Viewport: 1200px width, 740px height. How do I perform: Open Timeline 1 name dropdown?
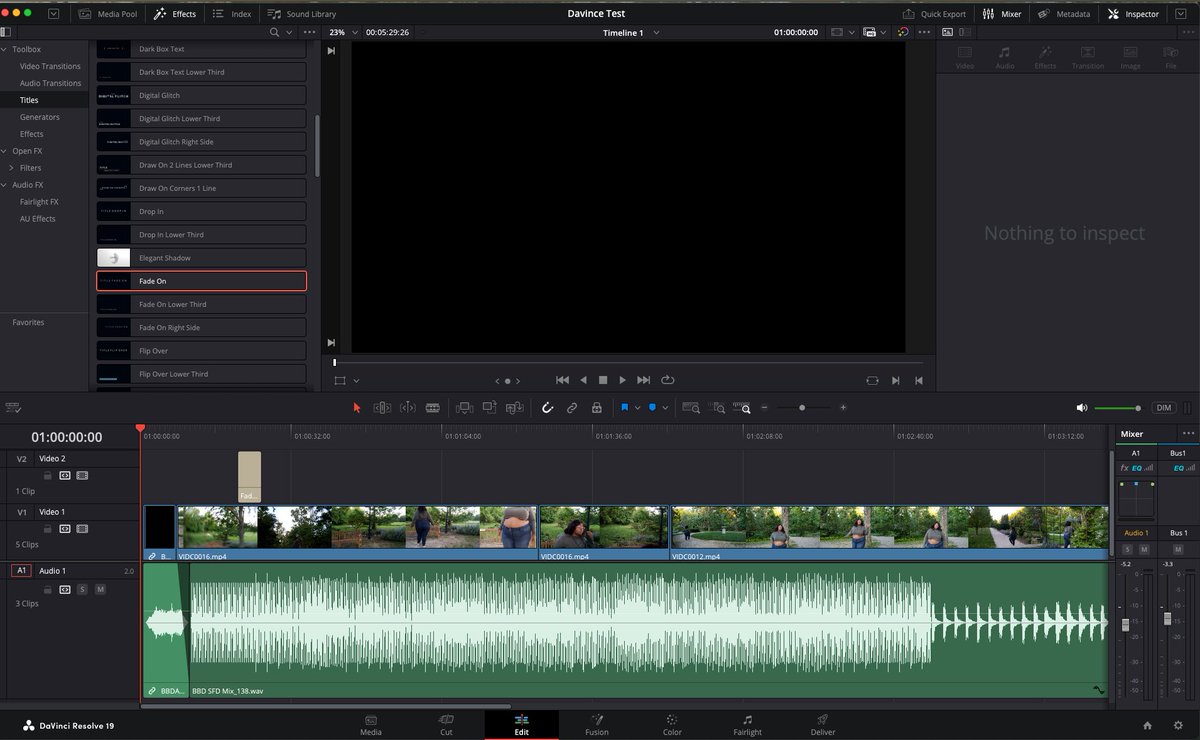(631, 32)
